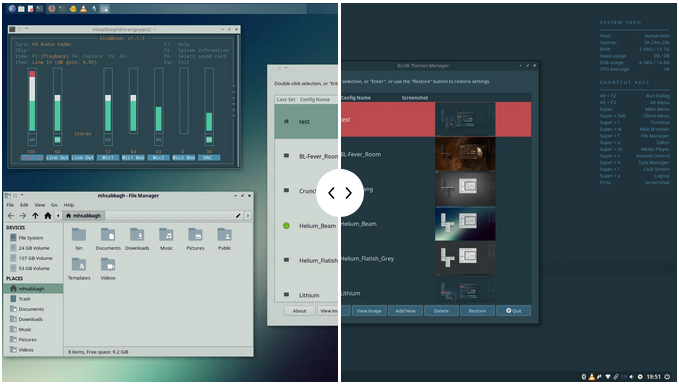The image size is (679, 384).
Task: Click the Restore button in Themes Manager
Action: [x=477, y=311]
